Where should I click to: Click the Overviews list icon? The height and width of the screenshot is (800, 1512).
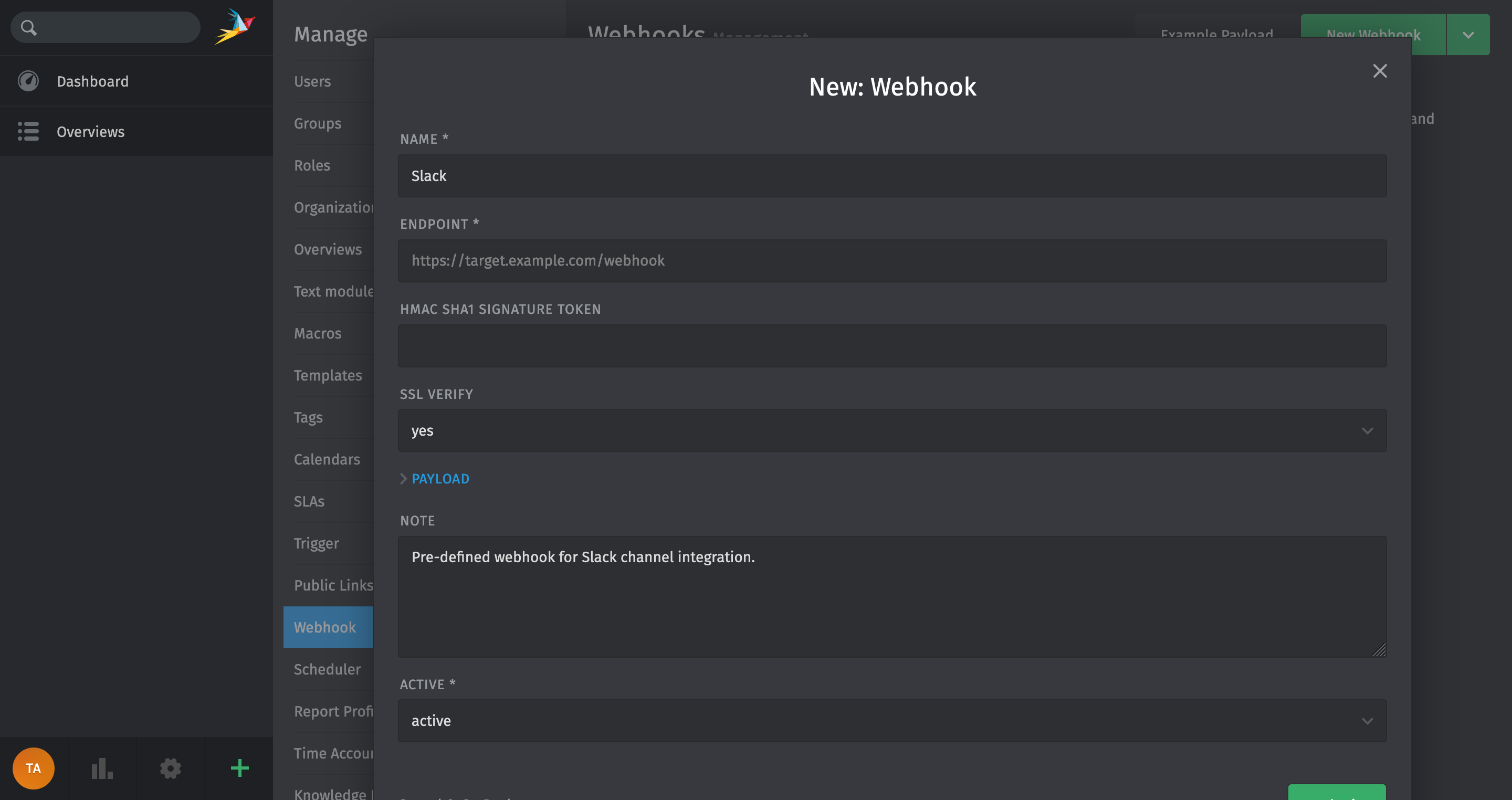tap(28, 131)
